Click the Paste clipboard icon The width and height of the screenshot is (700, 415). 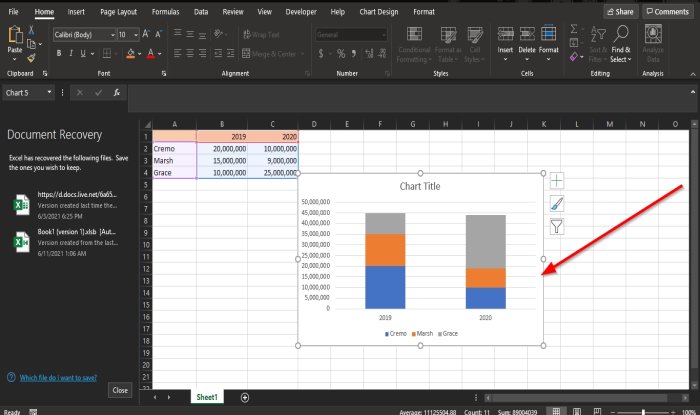tap(15, 35)
